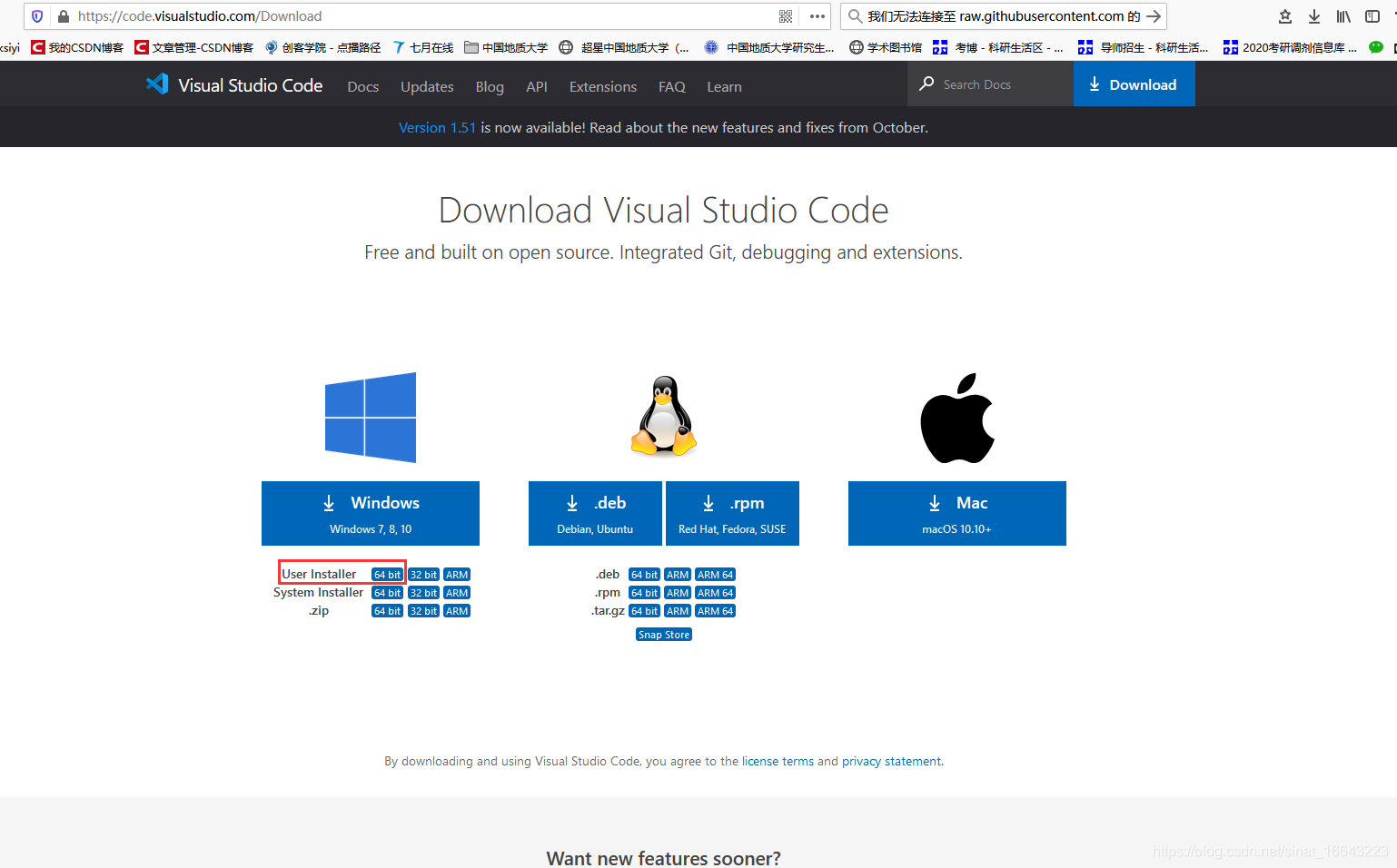
Task: Open the 学术图书馆 bookmark
Action: pos(886,47)
